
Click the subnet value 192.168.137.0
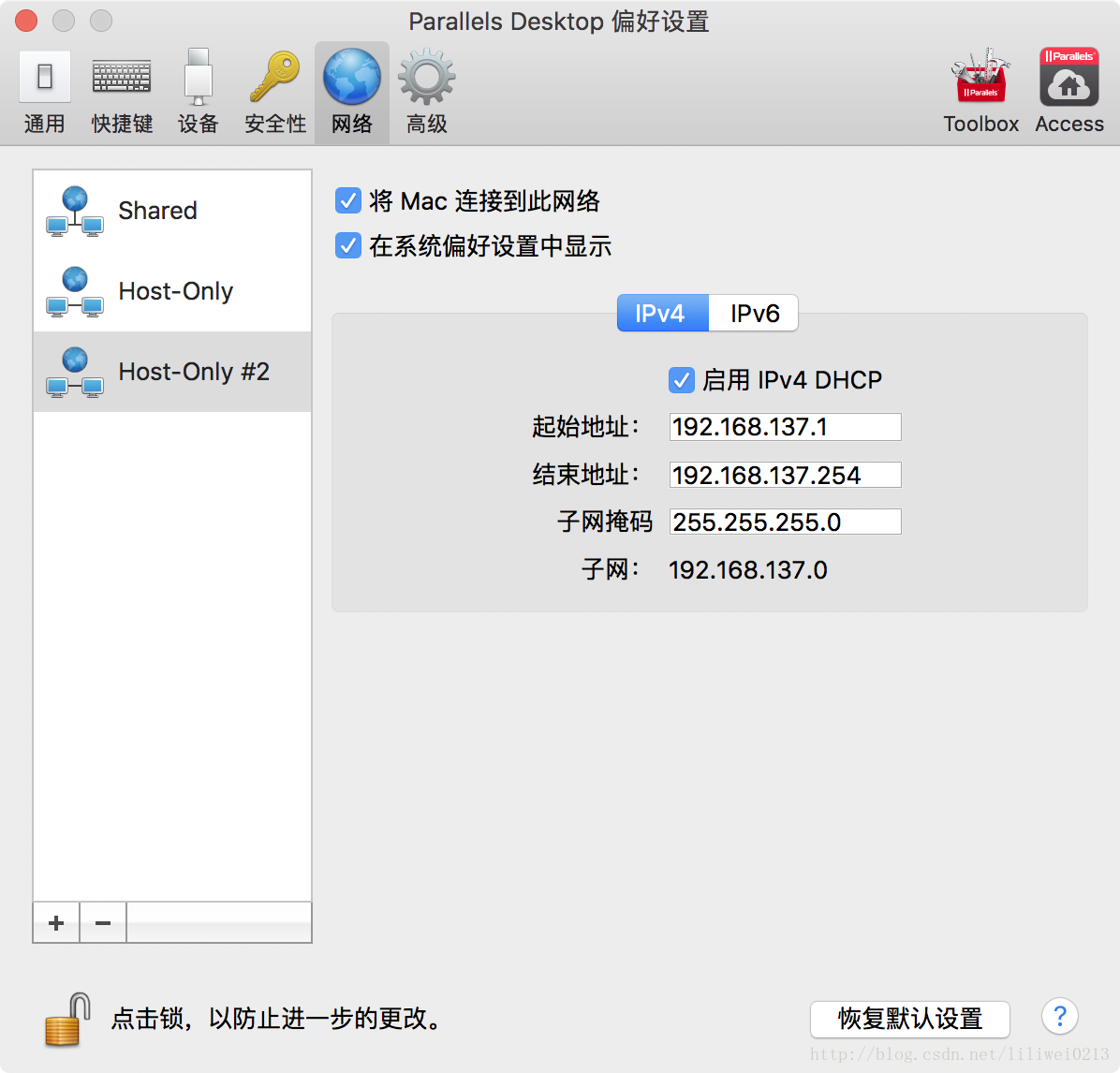pos(748,570)
